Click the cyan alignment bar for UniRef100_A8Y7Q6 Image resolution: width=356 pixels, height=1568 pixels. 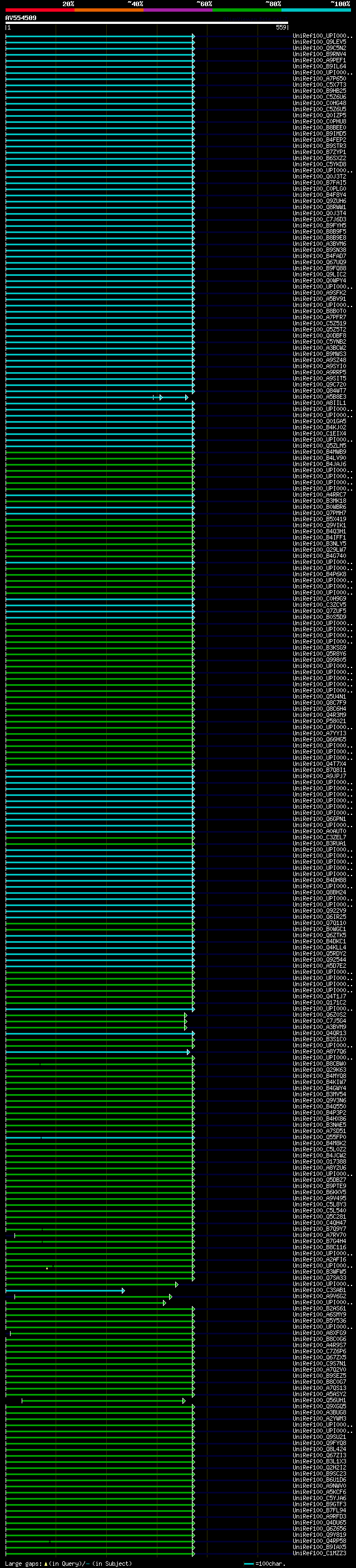tap(97, 1052)
